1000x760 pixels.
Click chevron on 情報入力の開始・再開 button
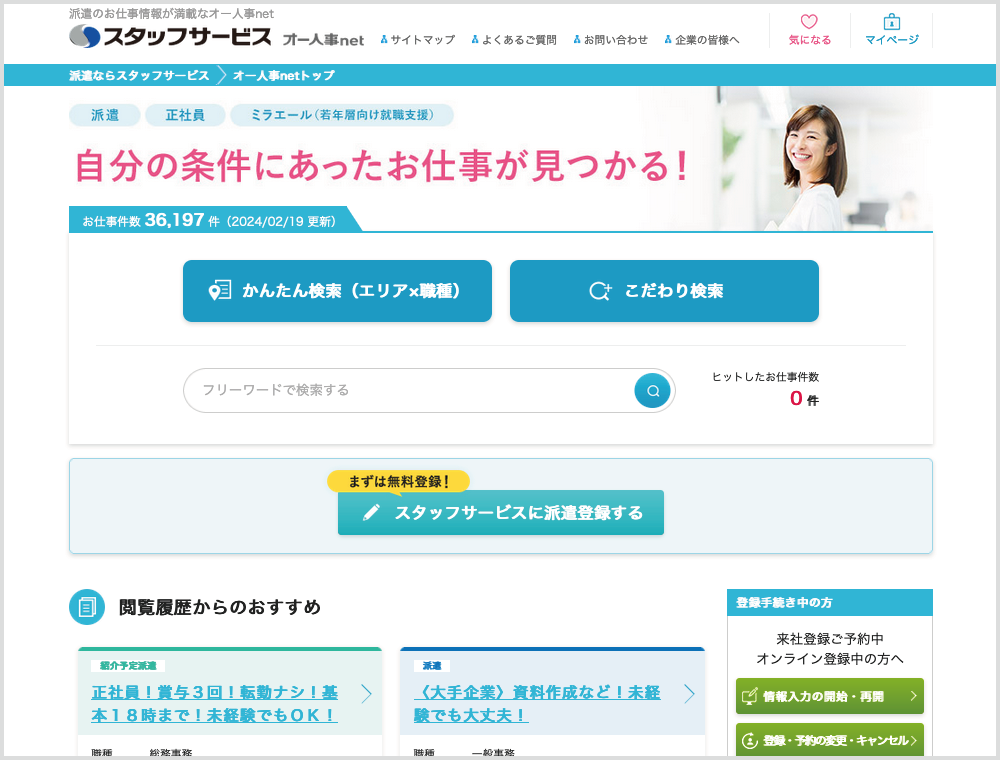[x=913, y=696]
